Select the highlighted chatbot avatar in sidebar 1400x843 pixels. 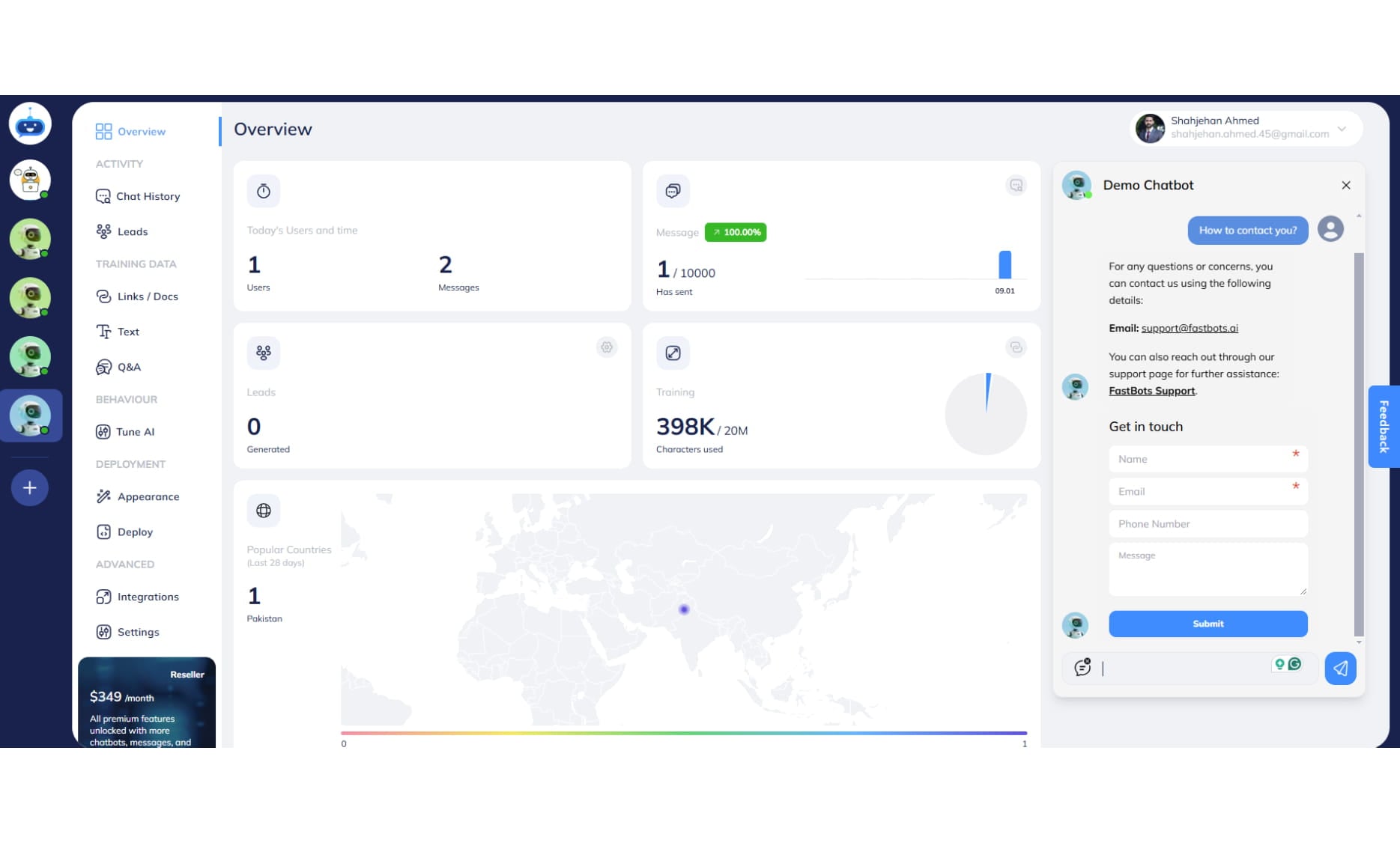tap(30, 416)
